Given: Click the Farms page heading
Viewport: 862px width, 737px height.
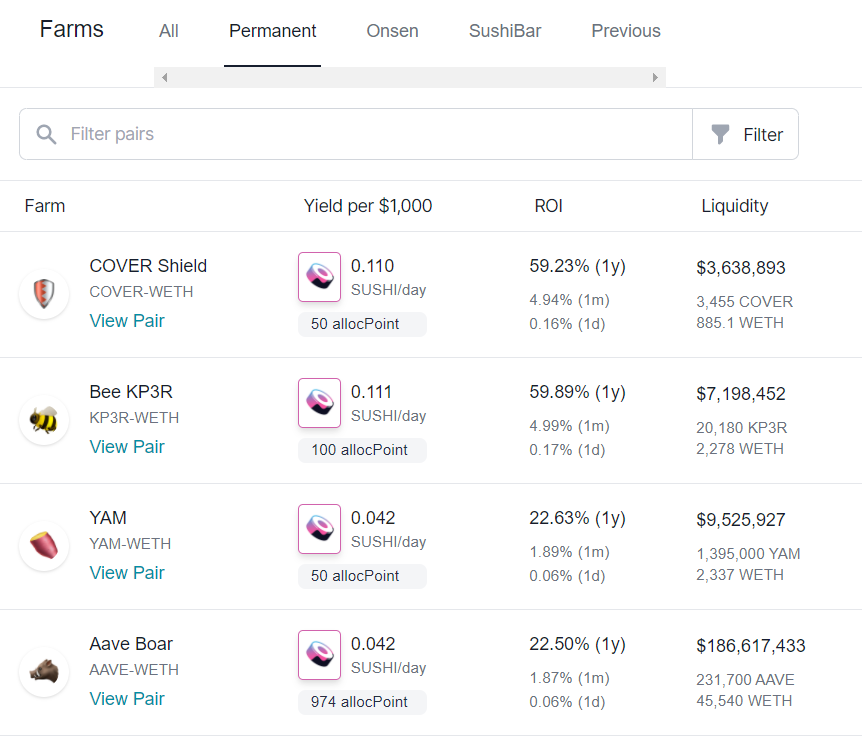Looking at the screenshot, I should pyautogui.click(x=71, y=29).
